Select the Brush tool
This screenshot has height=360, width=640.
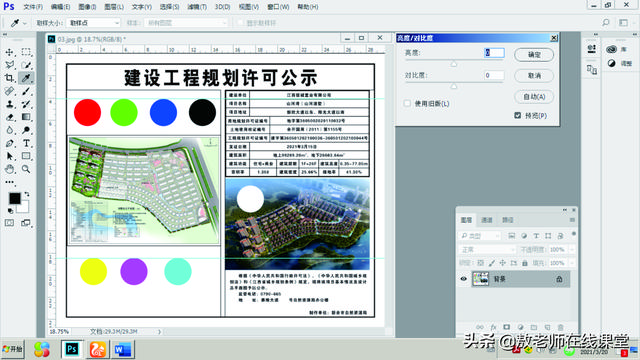click(x=26, y=91)
